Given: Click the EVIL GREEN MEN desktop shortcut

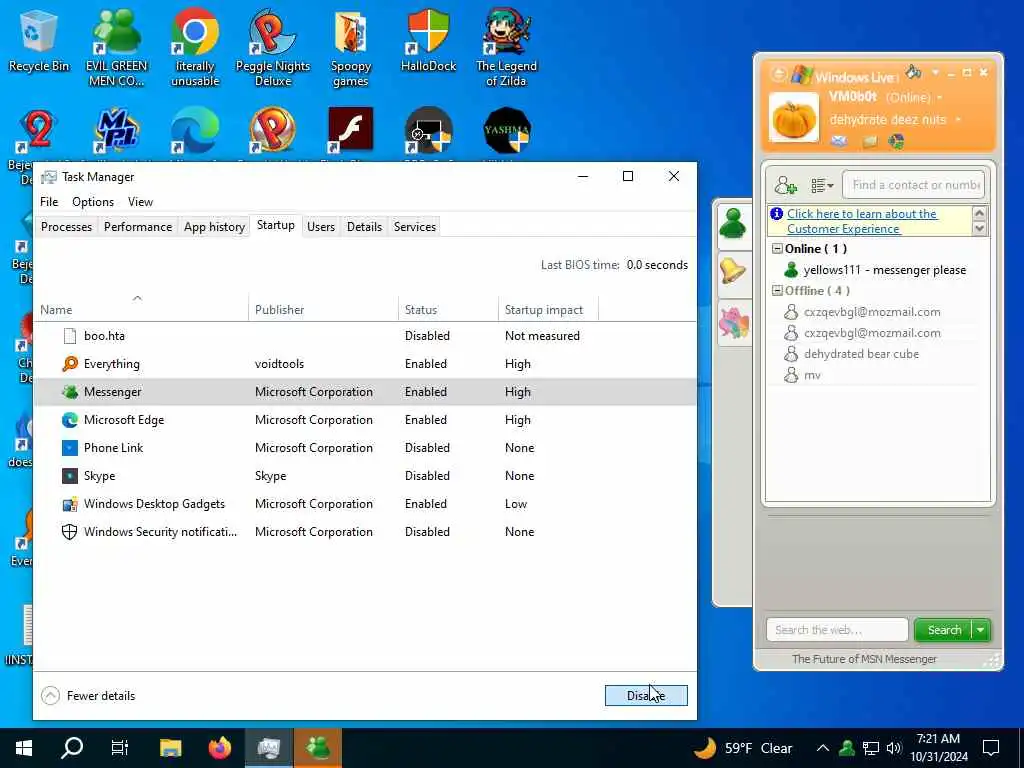Looking at the screenshot, I should (116, 47).
